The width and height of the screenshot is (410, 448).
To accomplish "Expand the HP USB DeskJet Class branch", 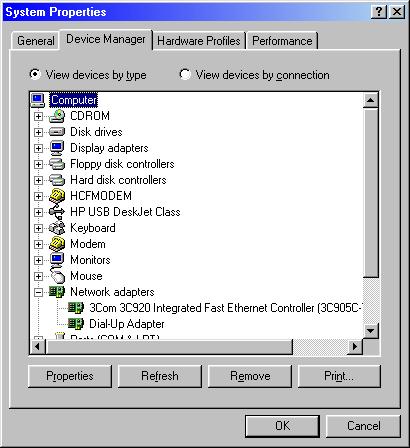I will tap(38, 212).
